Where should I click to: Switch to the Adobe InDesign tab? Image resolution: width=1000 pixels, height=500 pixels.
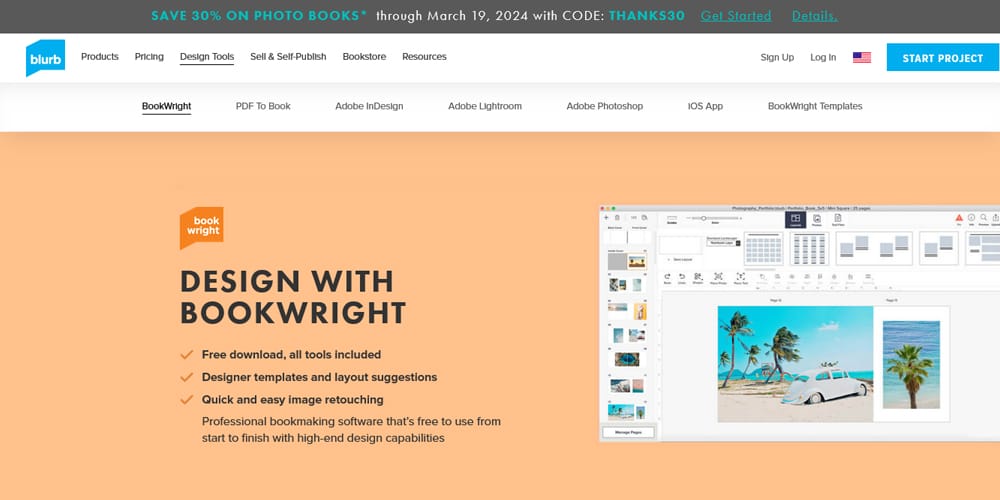click(370, 106)
